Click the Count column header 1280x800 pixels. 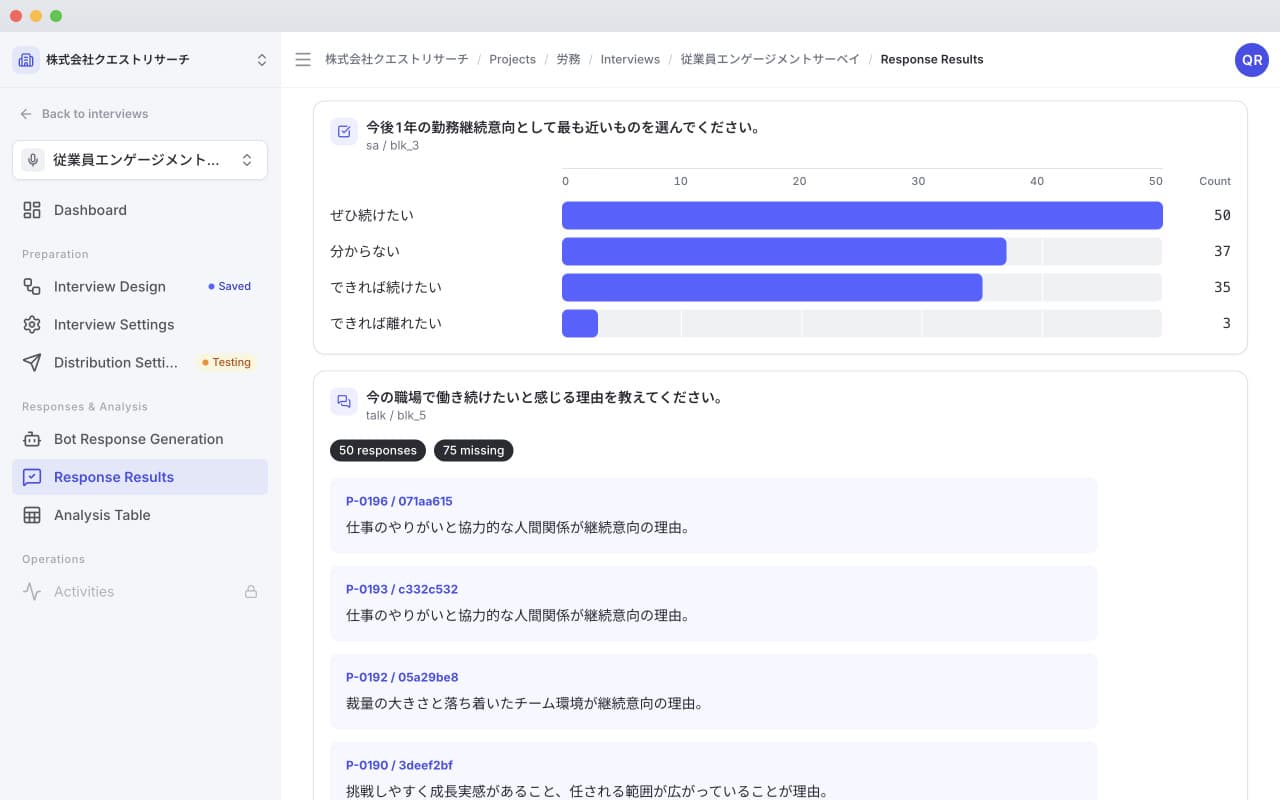pyautogui.click(x=1215, y=181)
